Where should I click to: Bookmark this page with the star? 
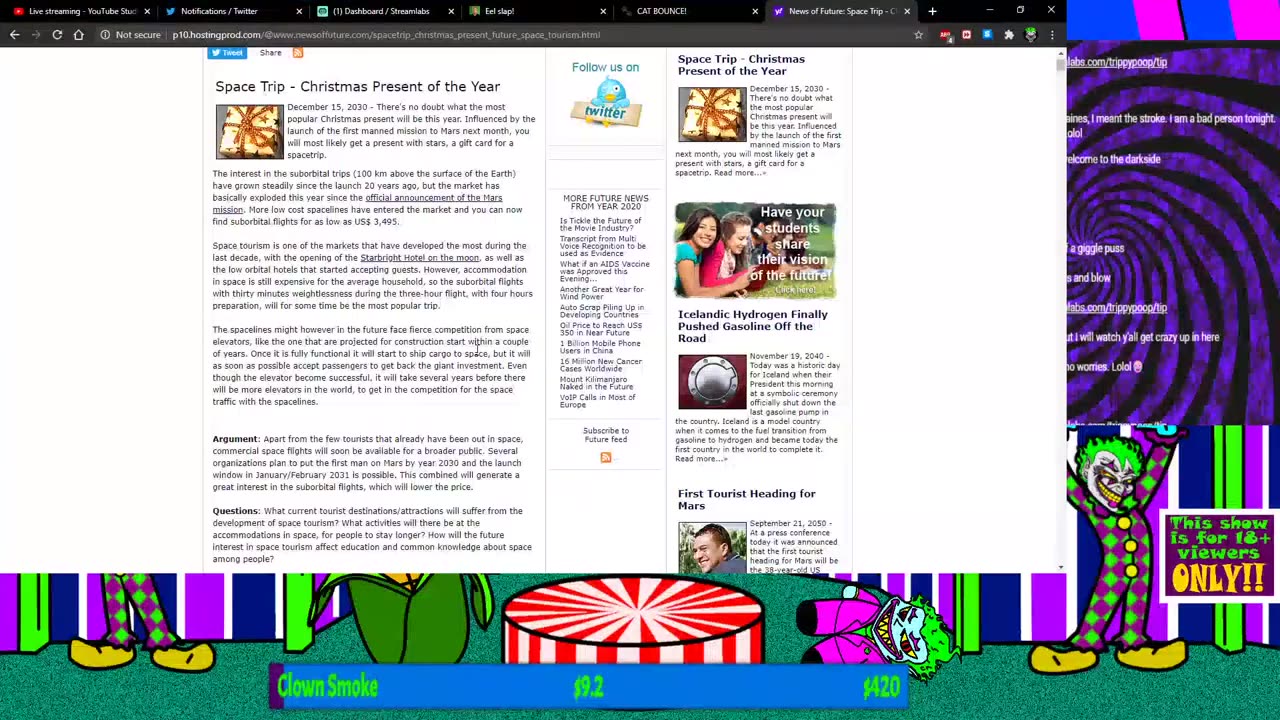pos(918,35)
